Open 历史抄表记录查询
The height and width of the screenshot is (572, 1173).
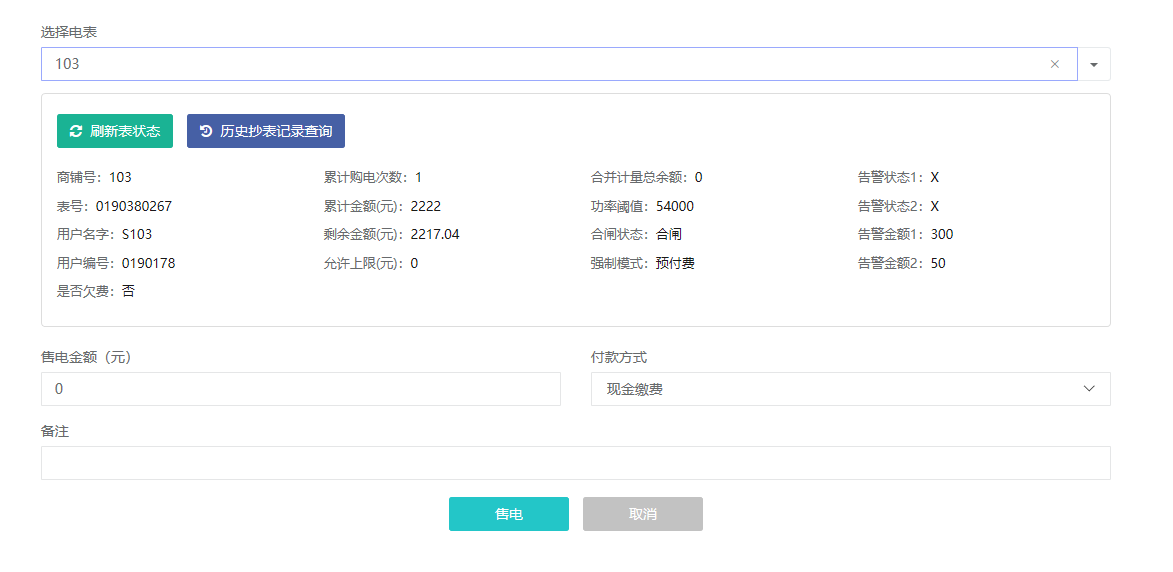click(266, 131)
